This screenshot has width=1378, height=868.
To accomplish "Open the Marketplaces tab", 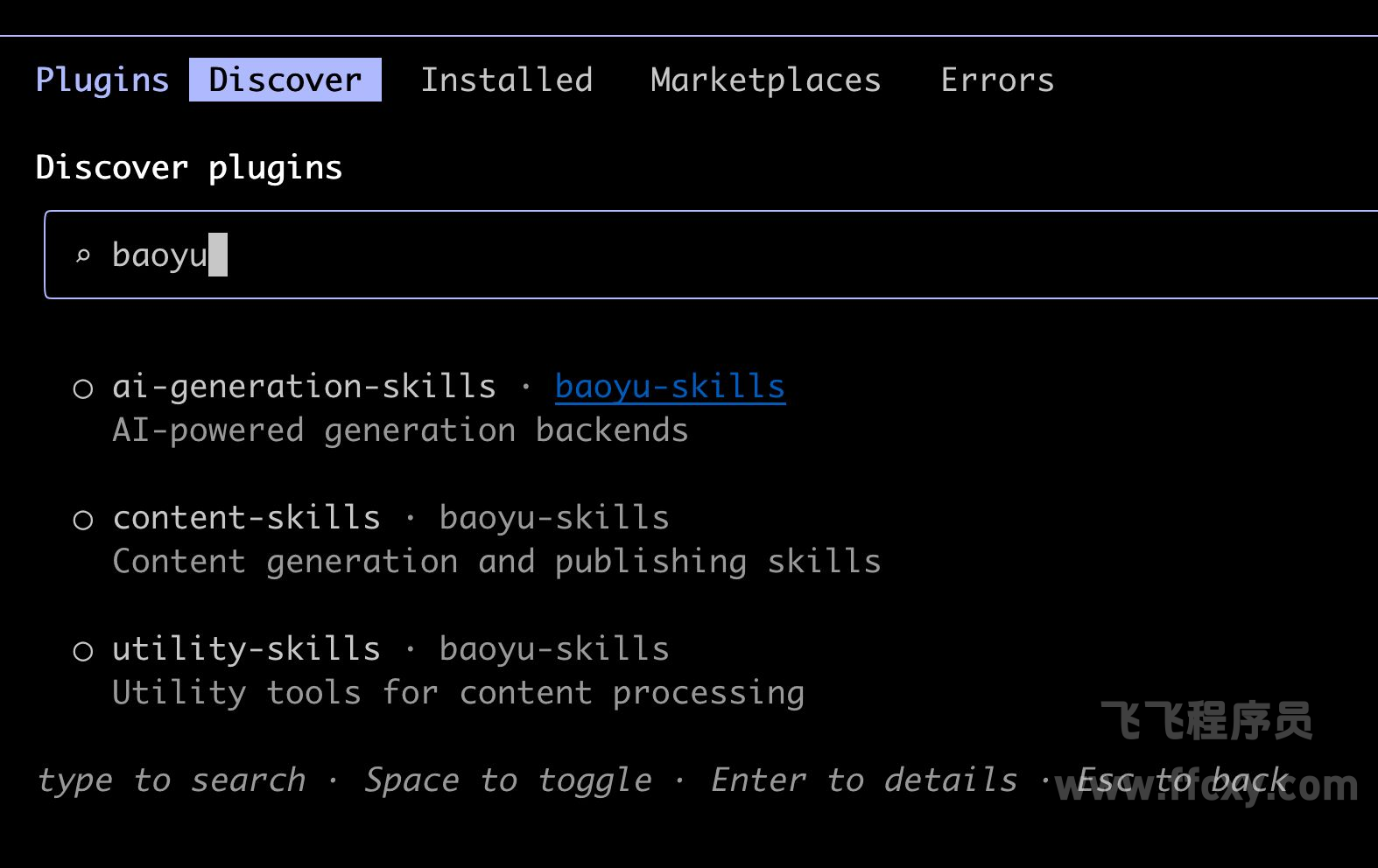I will coord(765,80).
